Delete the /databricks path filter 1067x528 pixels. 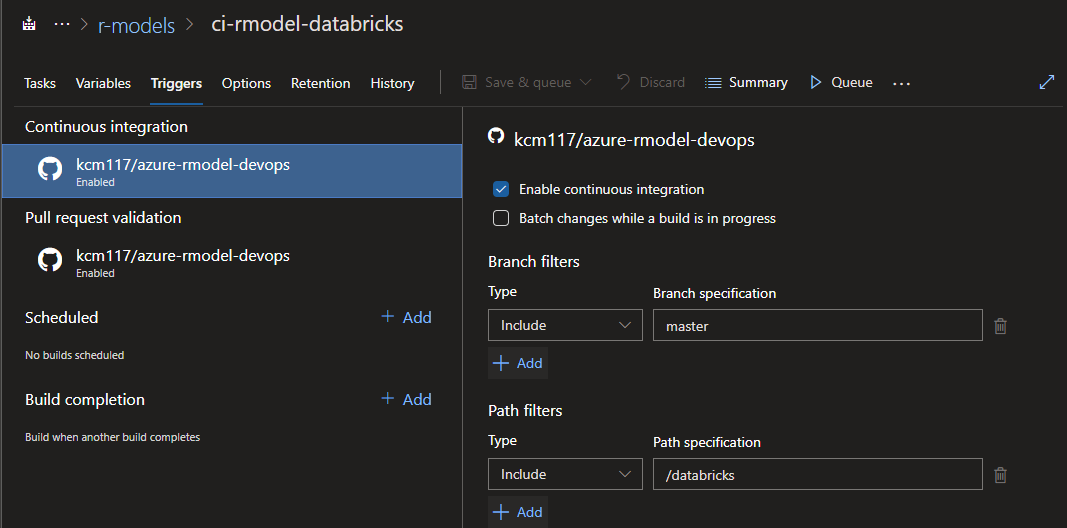pos(1000,475)
